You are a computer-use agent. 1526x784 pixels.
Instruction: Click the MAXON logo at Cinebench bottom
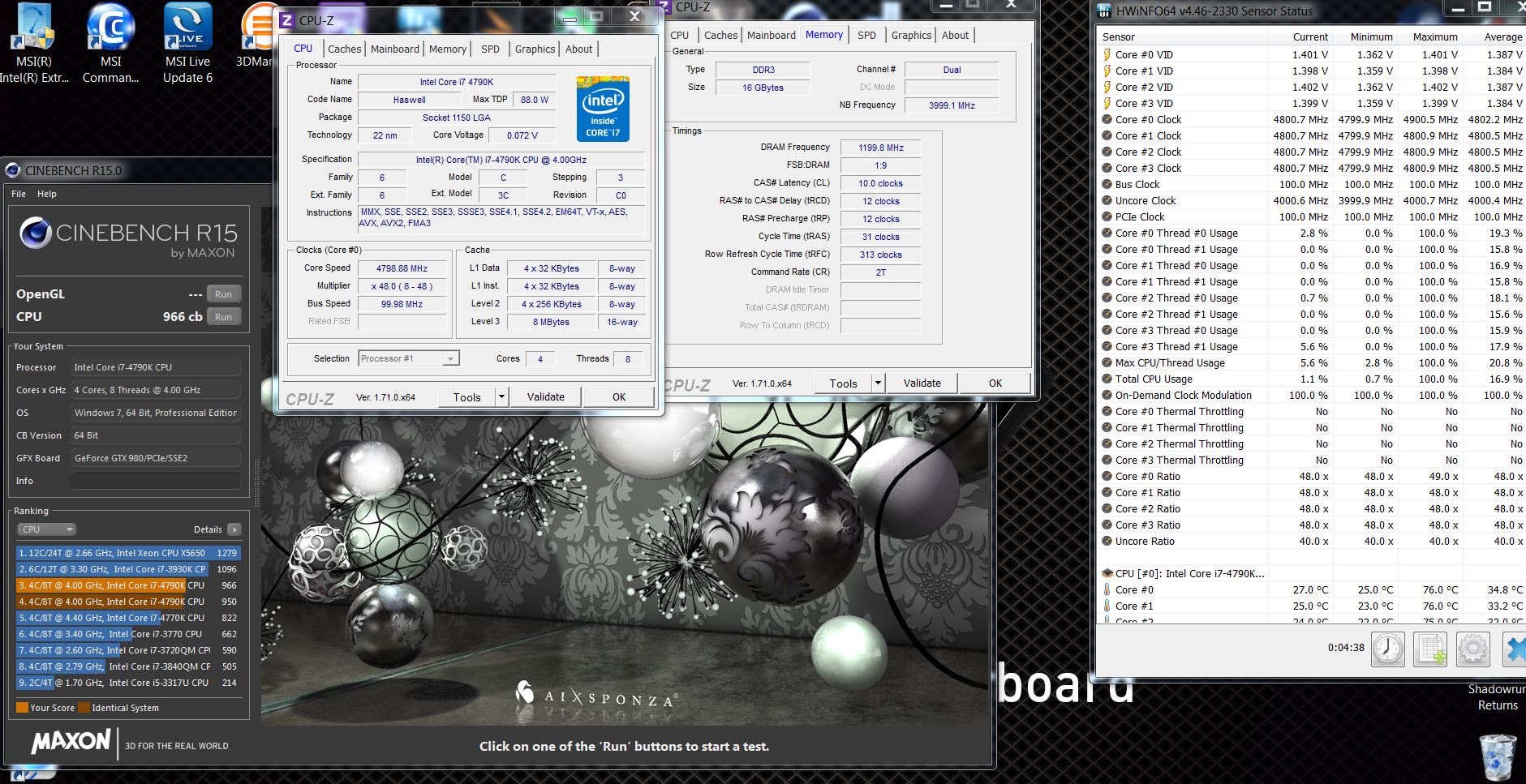pos(71,741)
